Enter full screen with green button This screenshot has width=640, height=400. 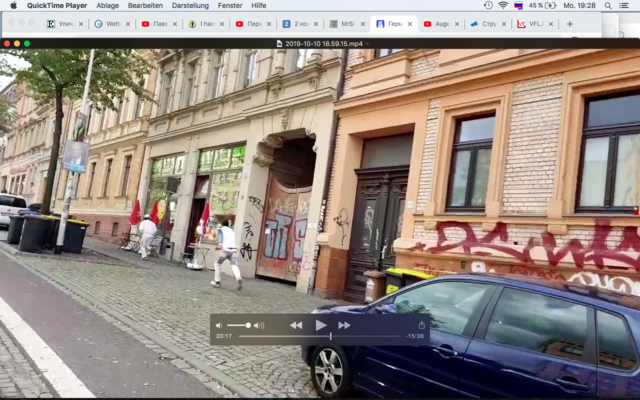(27, 43)
